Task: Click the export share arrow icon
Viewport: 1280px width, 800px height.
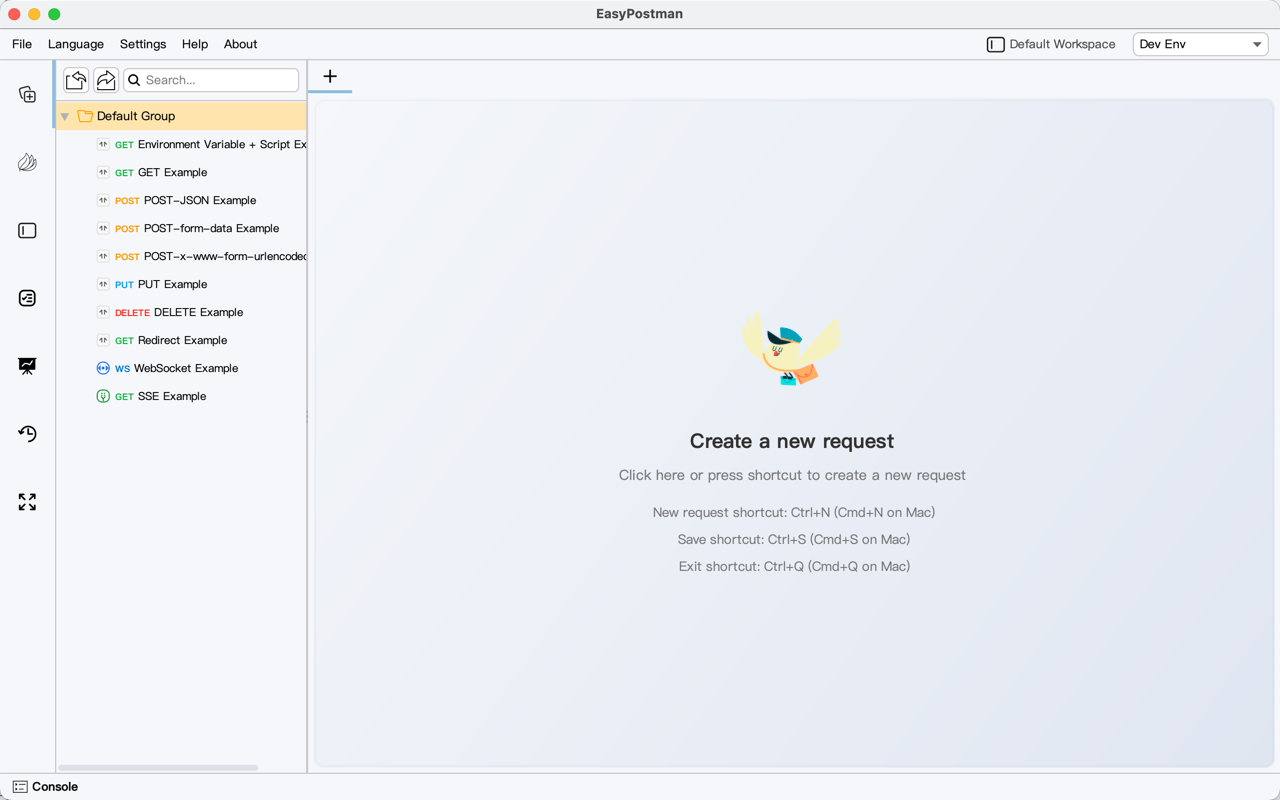Action: point(106,80)
